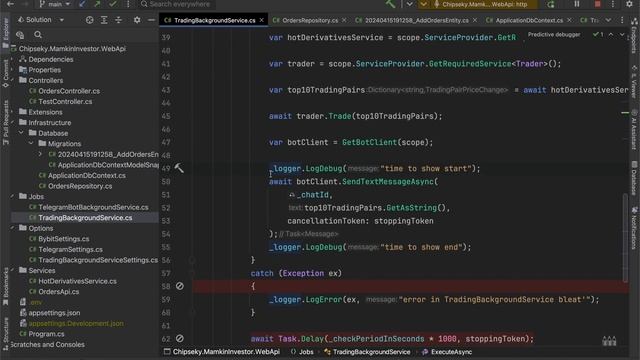Collapse the Services folder

pos(12,270)
